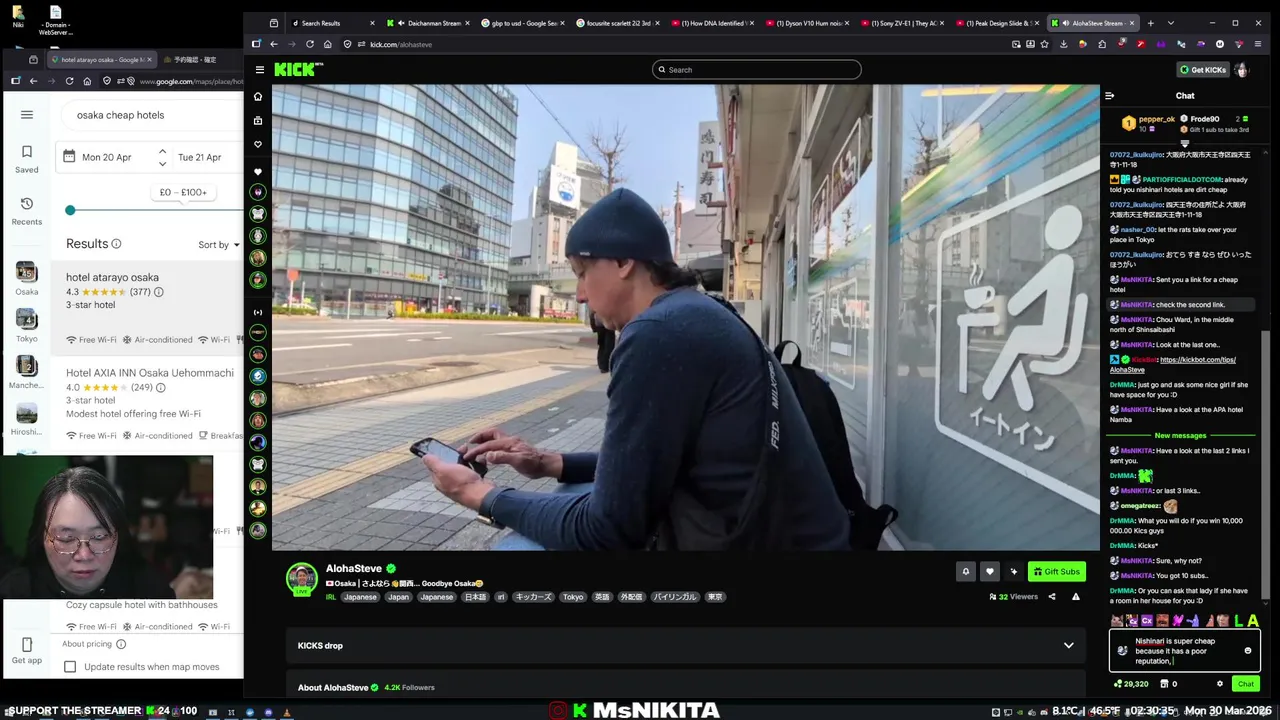Click the New messages divider in chat
The width and height of the screenshot is (1280, 720).
[x=1180, y=436]
